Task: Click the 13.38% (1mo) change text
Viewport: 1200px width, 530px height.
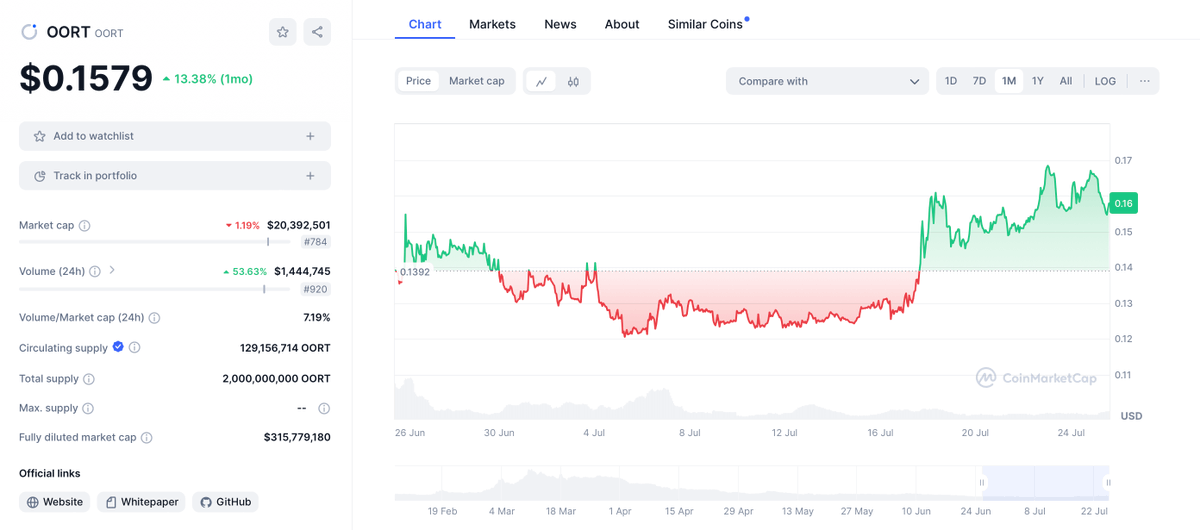Action: (208, 79)
